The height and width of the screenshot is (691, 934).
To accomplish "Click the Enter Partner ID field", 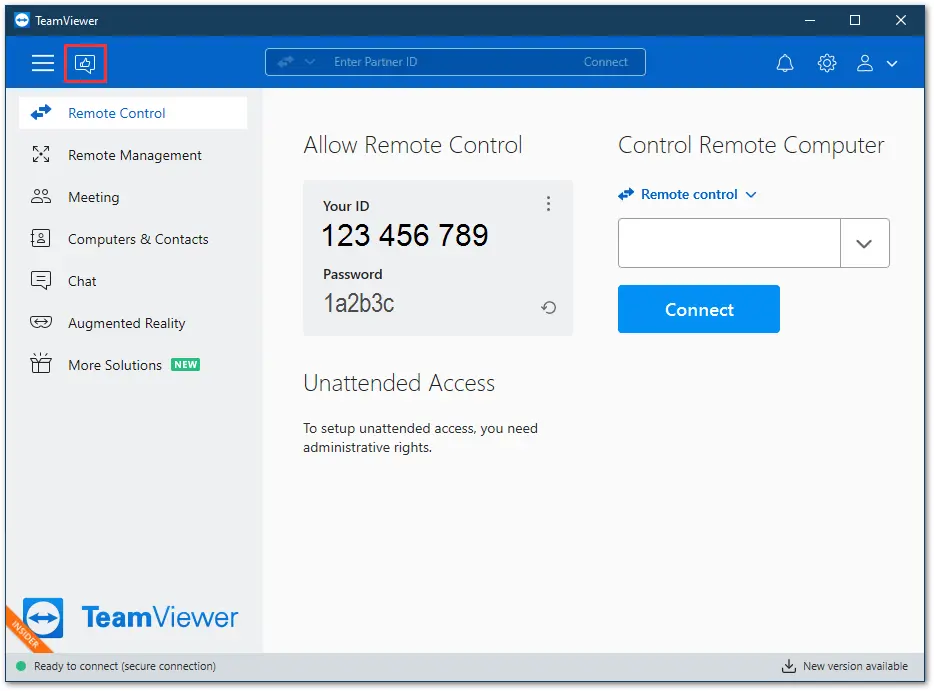I will 453,62.
